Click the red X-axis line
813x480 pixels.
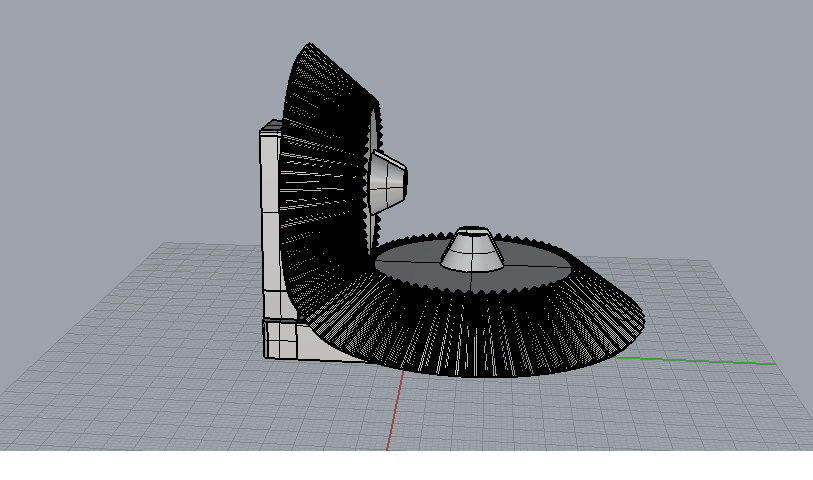click(x=395, y=410)
